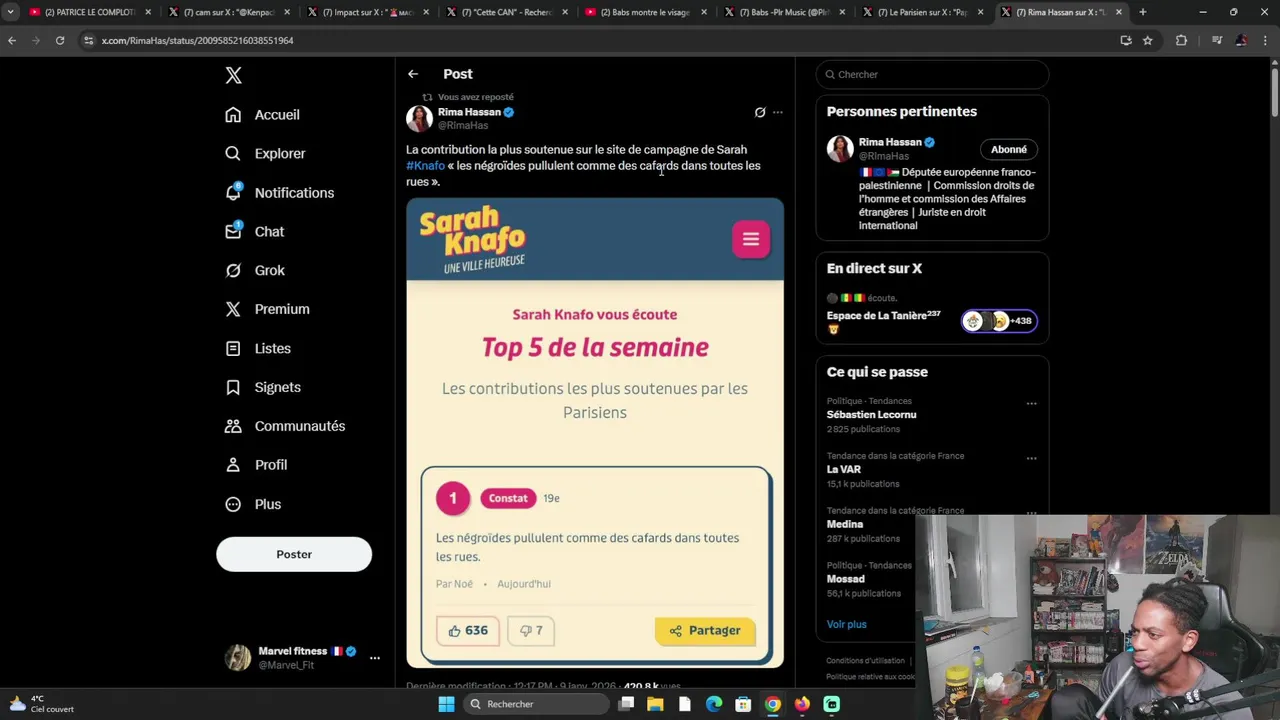Open the Premium X icon in sidebar
Viewport: 1280px width, 720px height.
coord(233,309)
